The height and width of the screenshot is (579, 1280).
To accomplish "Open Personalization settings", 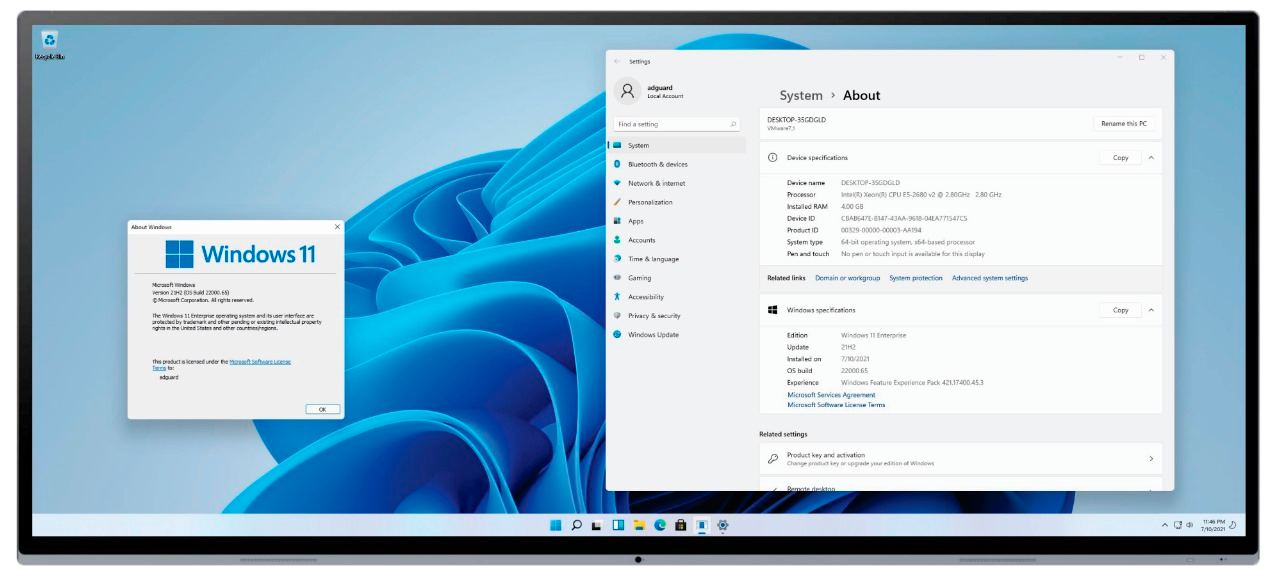I will [x=677, y=202].
